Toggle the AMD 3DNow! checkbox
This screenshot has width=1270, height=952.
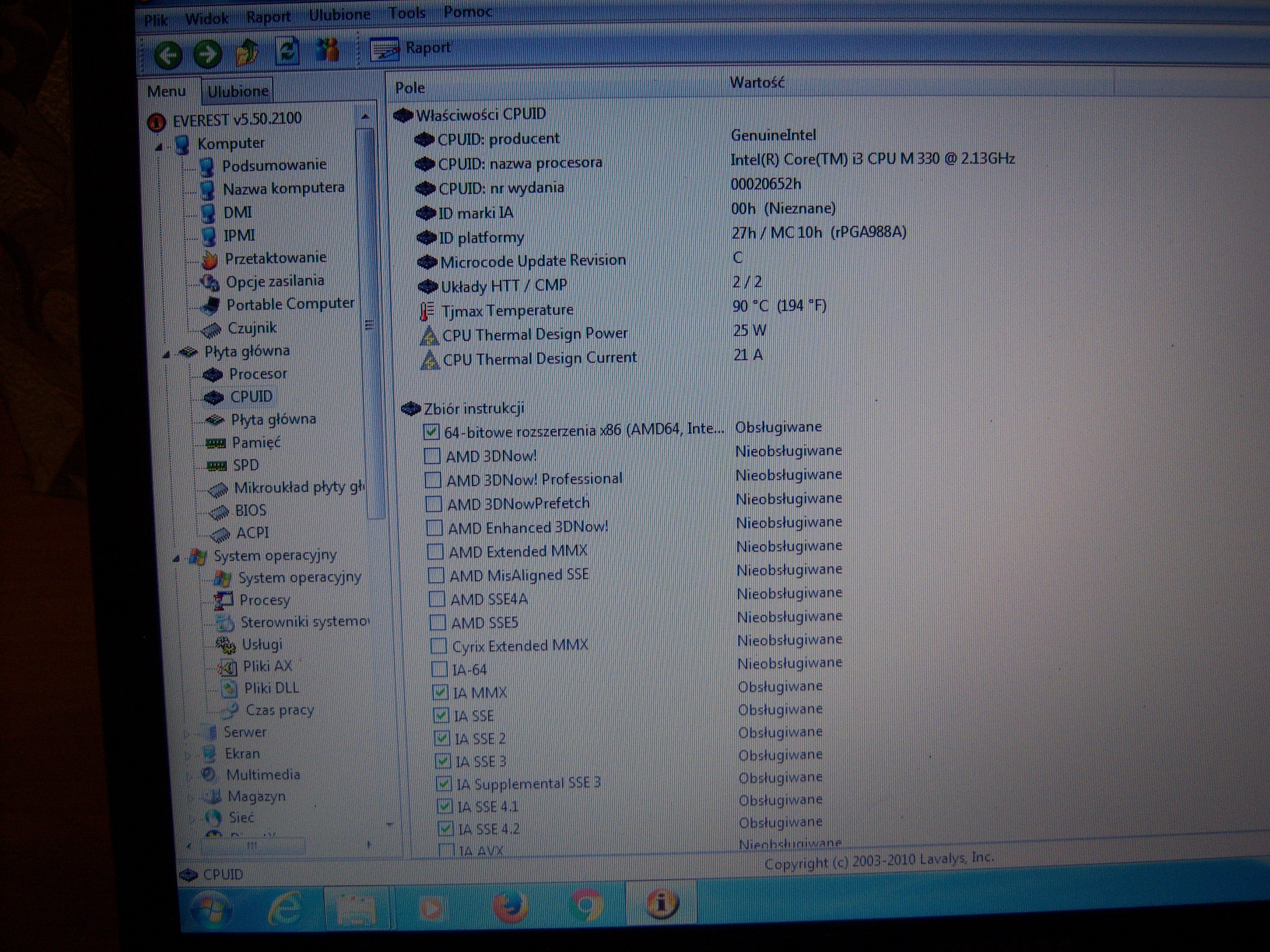click(x=432, y=456)
